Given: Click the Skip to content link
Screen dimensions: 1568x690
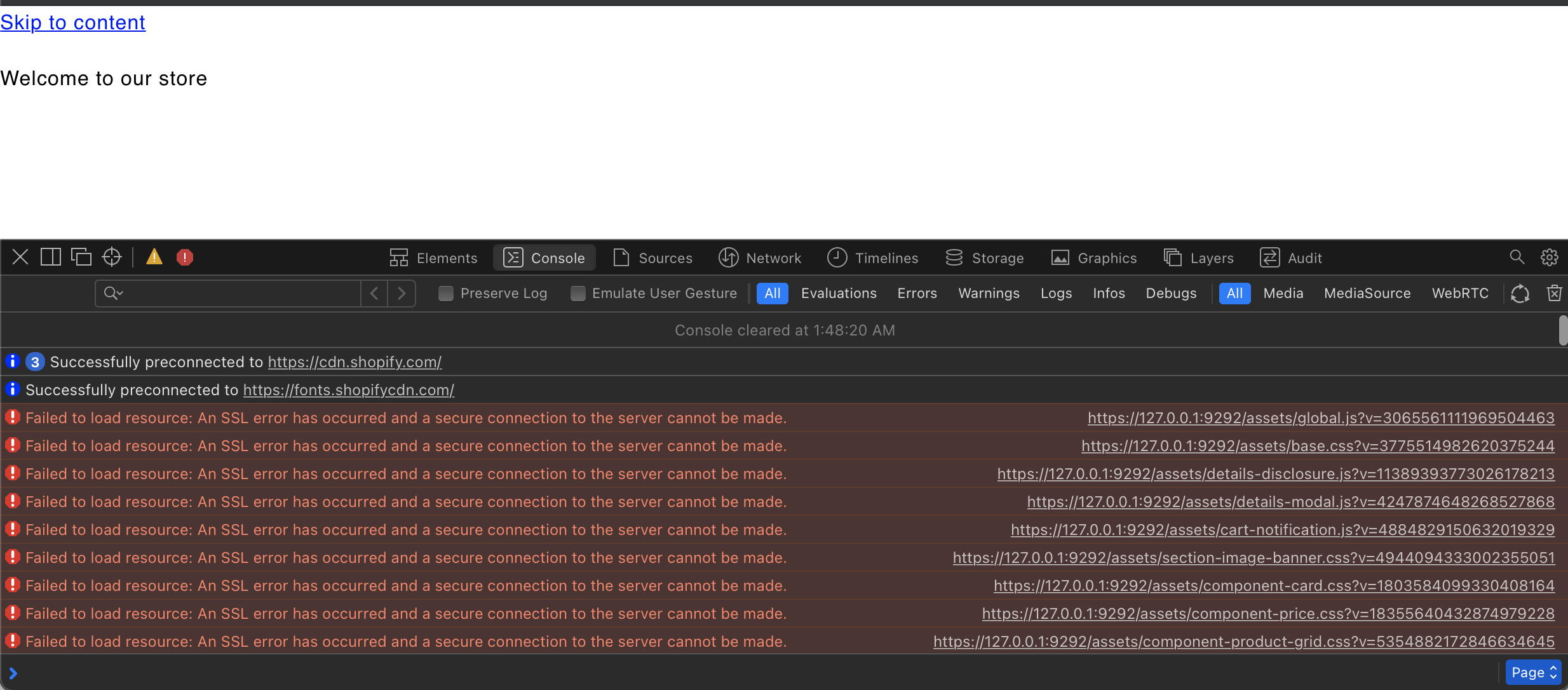Looking at the screenshot, I should 72,22.
